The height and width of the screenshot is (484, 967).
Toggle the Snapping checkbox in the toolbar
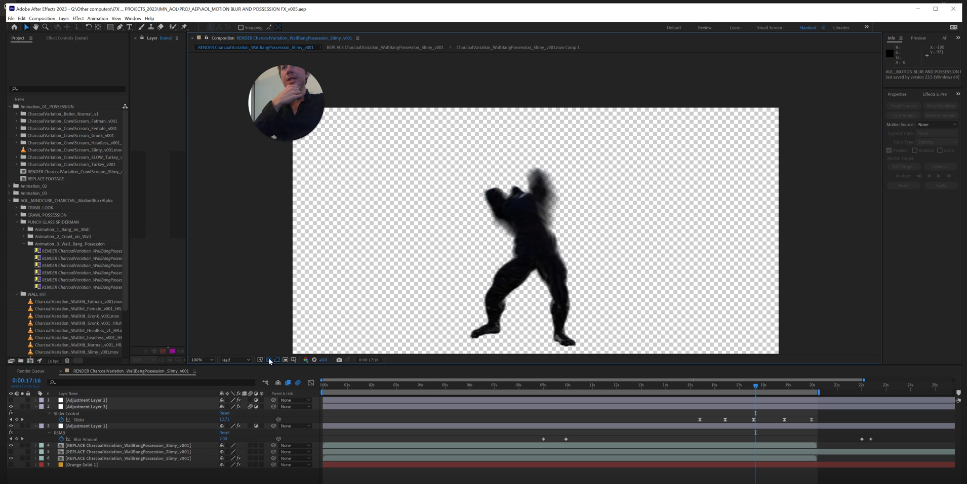[241, 27]
